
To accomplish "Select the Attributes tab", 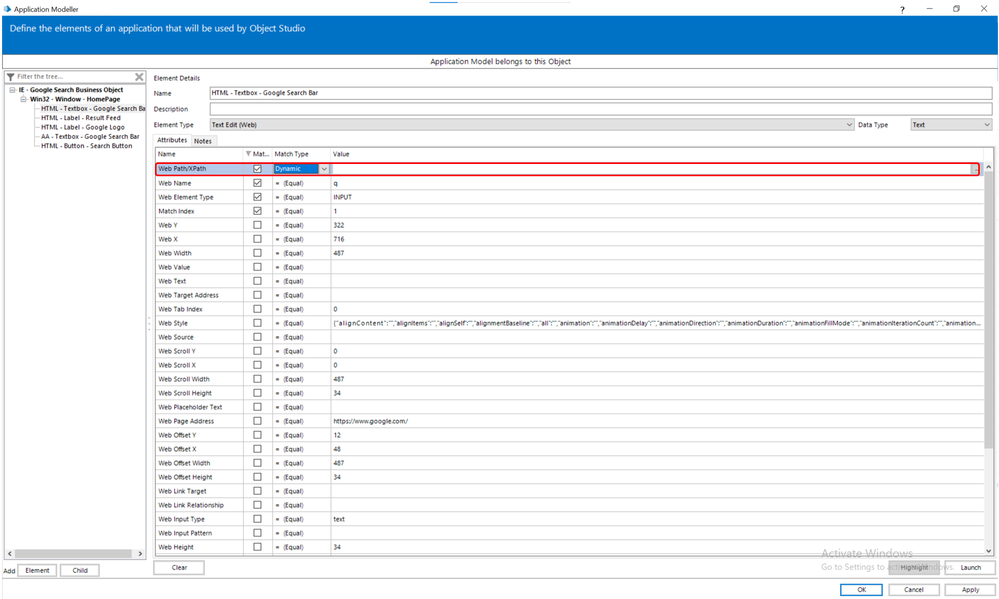I will click(172, 141).
